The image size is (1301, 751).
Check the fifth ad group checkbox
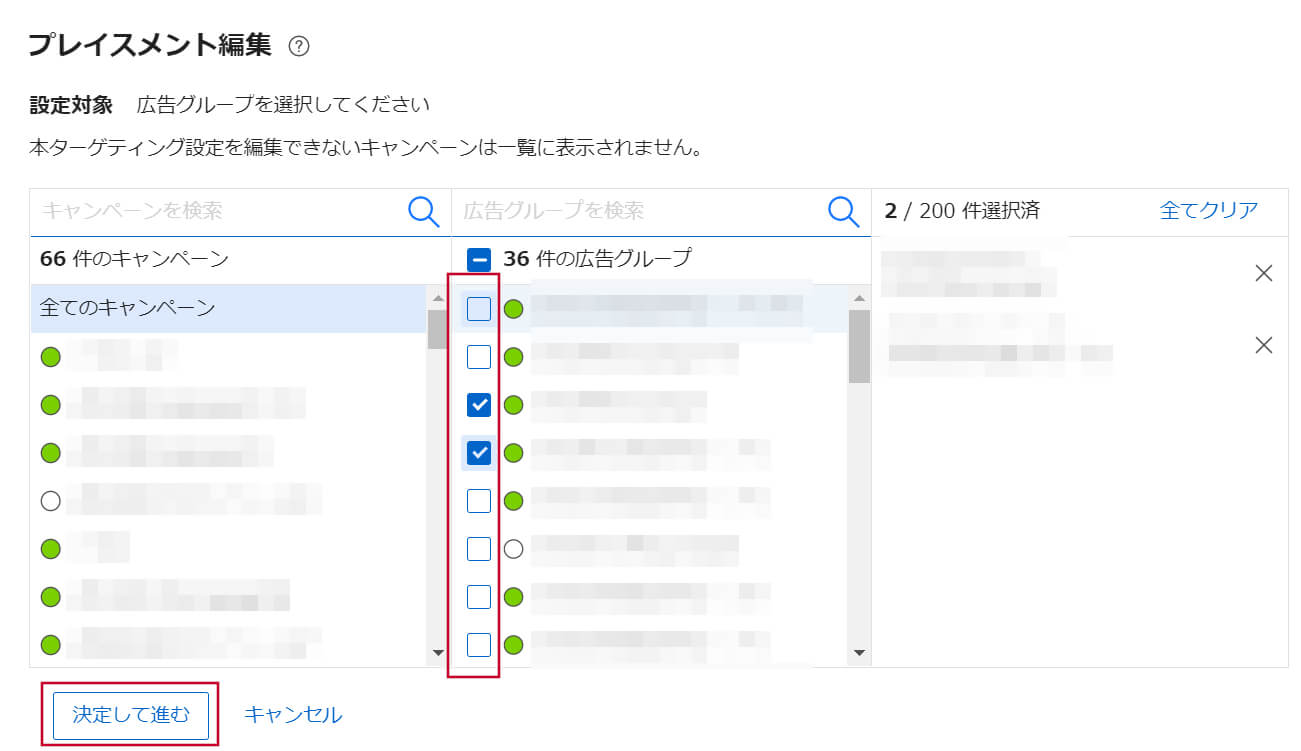[x=480, y=501]
